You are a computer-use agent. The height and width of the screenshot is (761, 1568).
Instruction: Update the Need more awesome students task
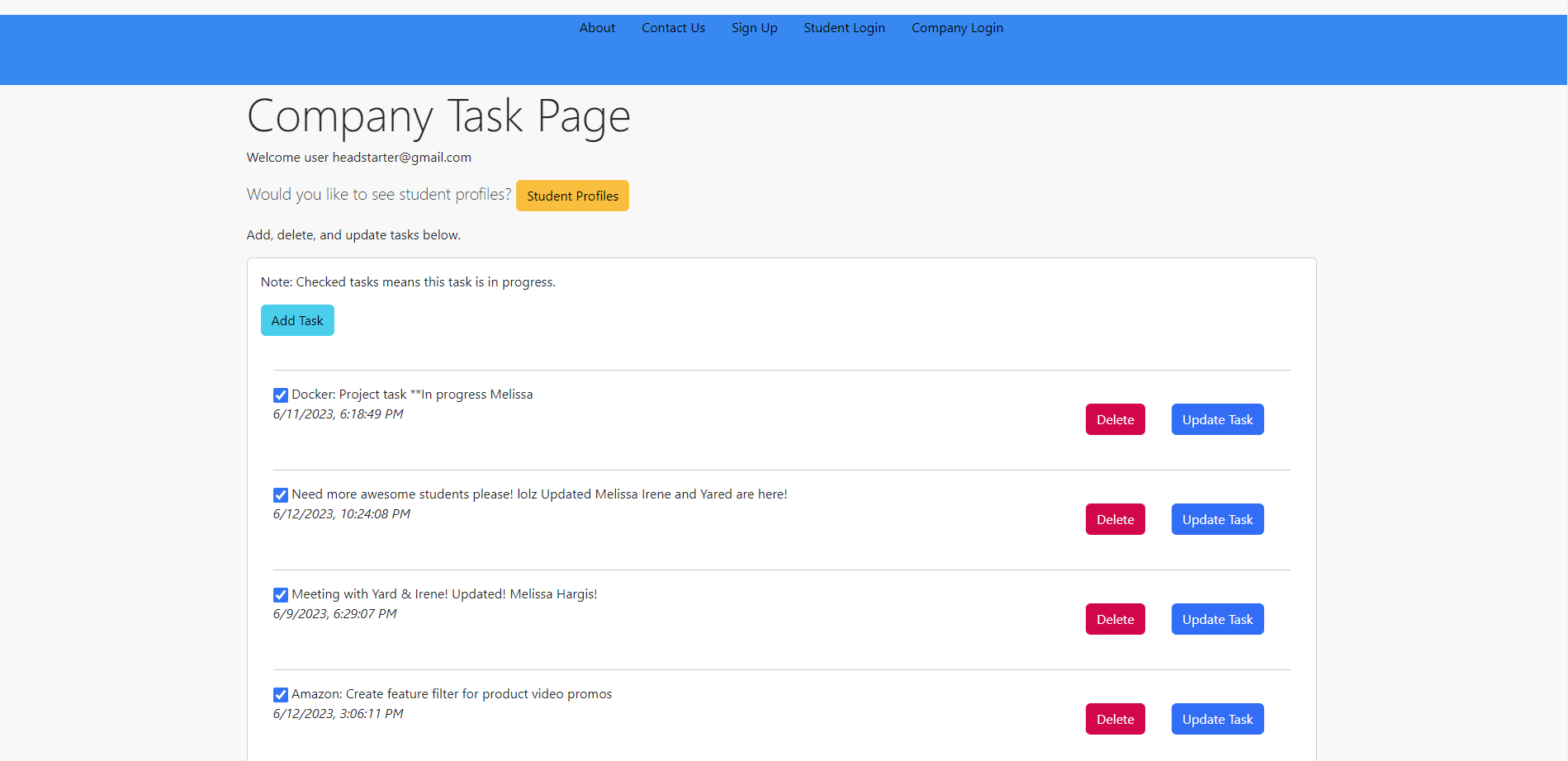click(x=1217, y=519)
